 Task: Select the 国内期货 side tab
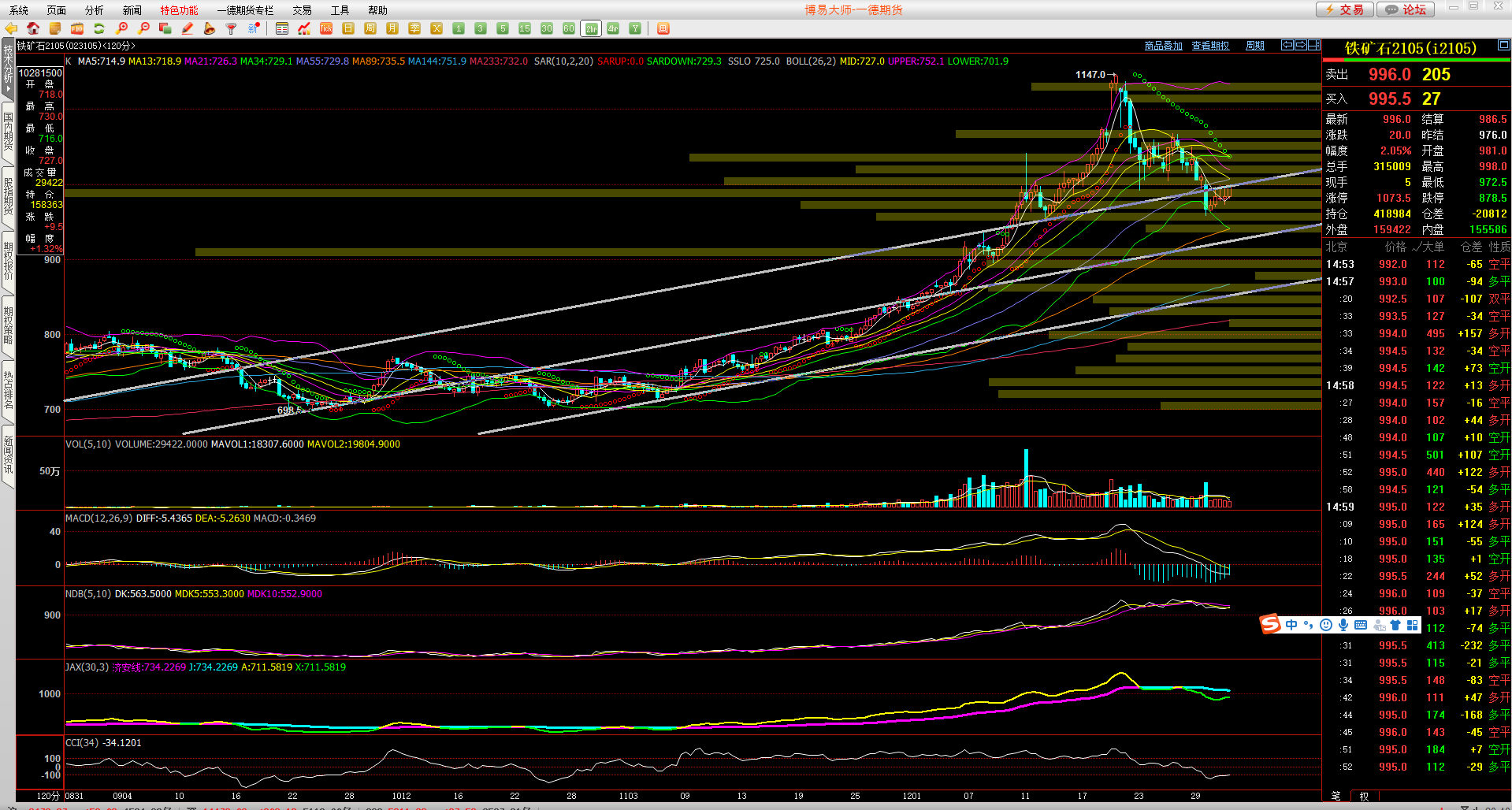(x=8, y=132)
